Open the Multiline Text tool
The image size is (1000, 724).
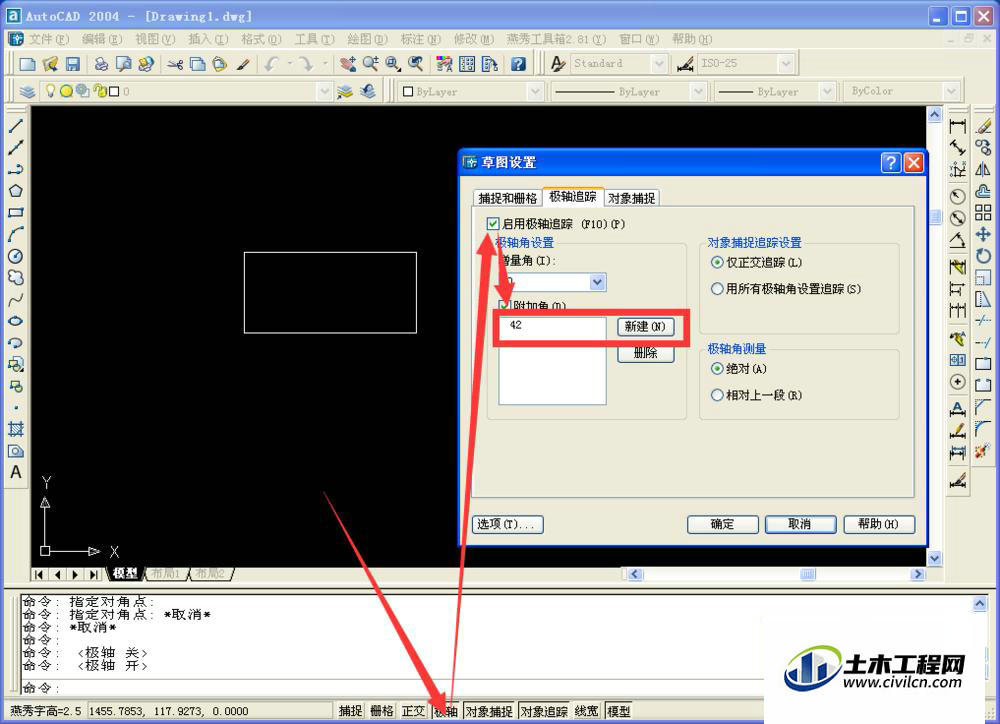point(16,472)
